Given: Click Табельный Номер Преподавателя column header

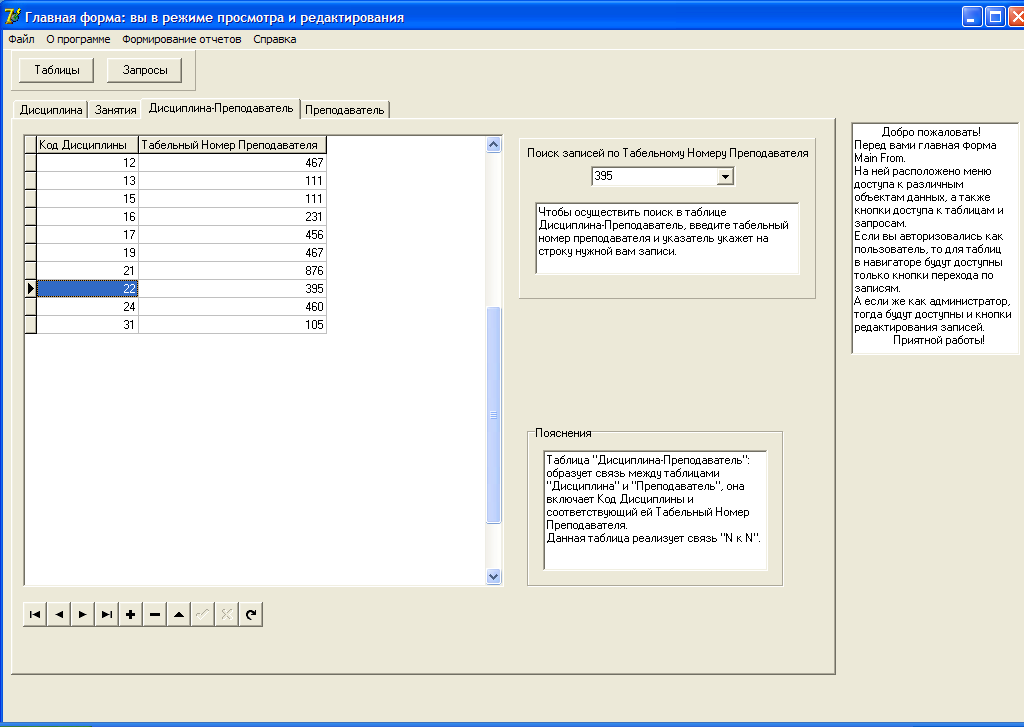Looking at the screenshot, I should (x=232, y=145).
